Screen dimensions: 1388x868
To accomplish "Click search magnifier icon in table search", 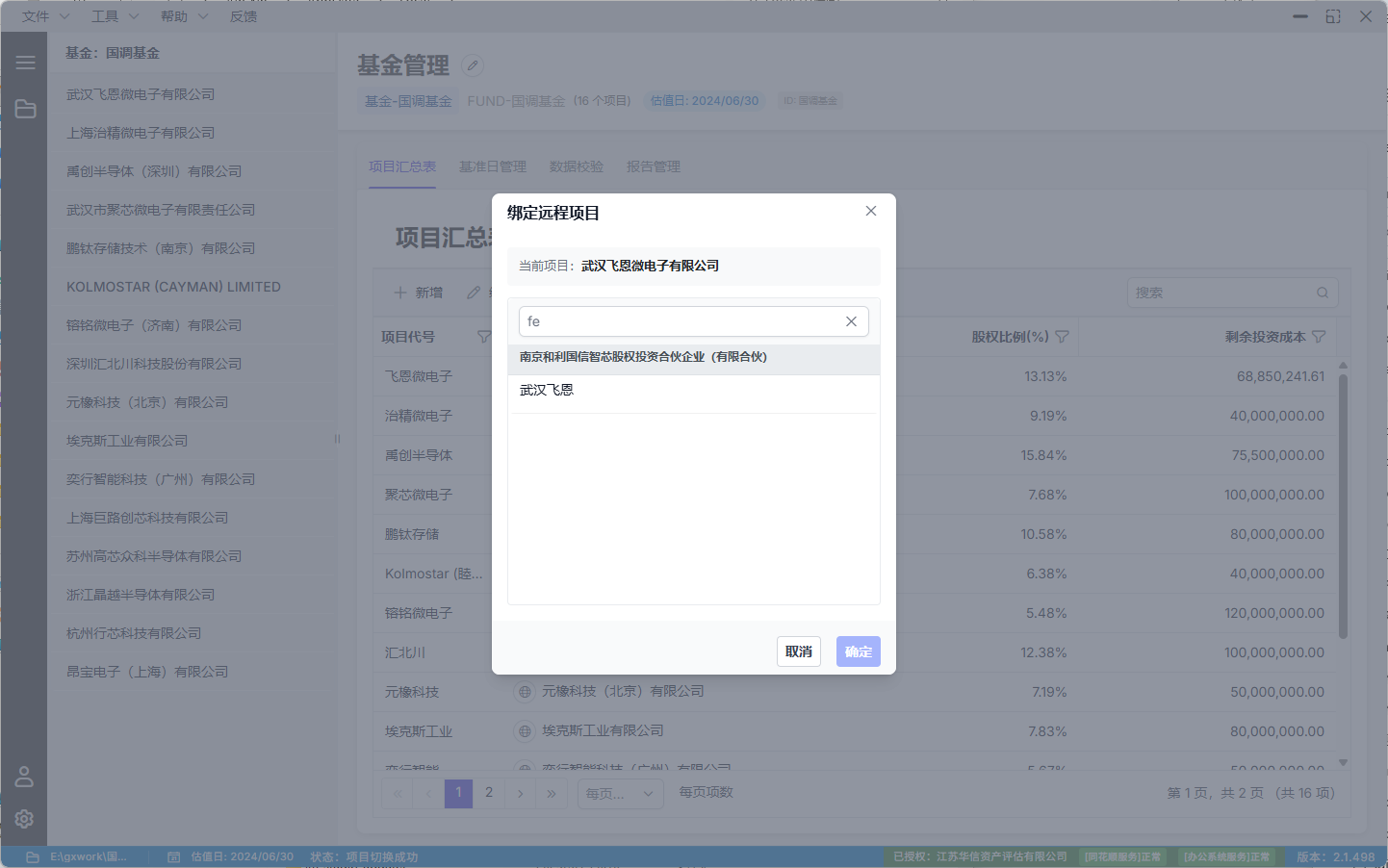I will click(1323, 293).
